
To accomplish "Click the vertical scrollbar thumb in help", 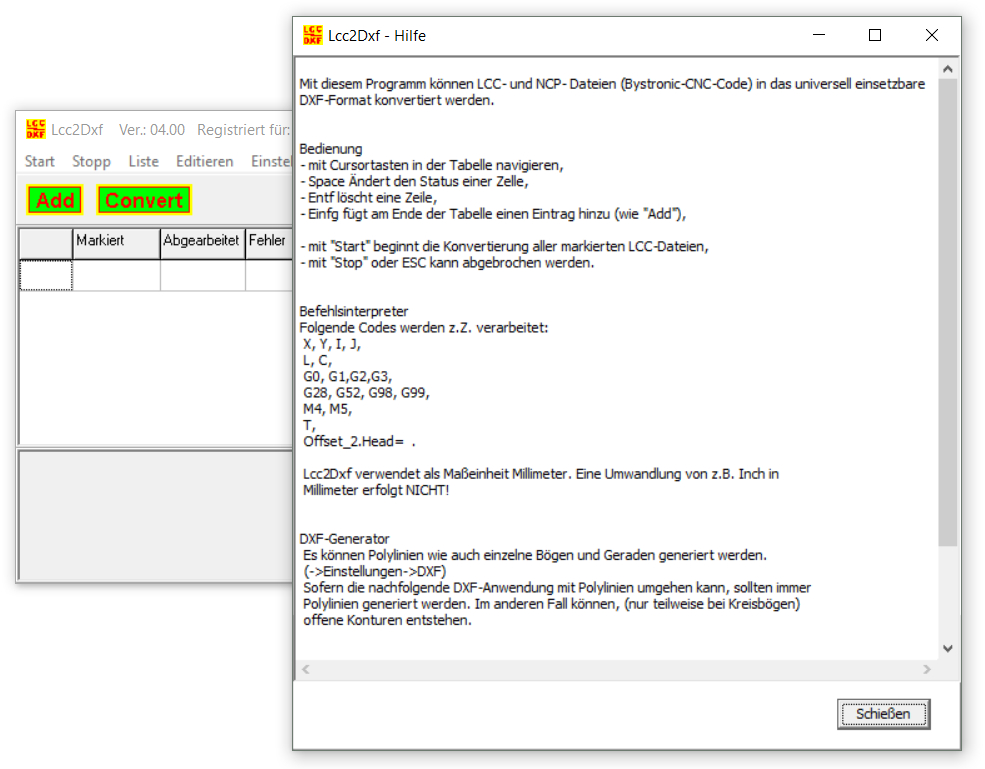I will click(x=948, y=310).
